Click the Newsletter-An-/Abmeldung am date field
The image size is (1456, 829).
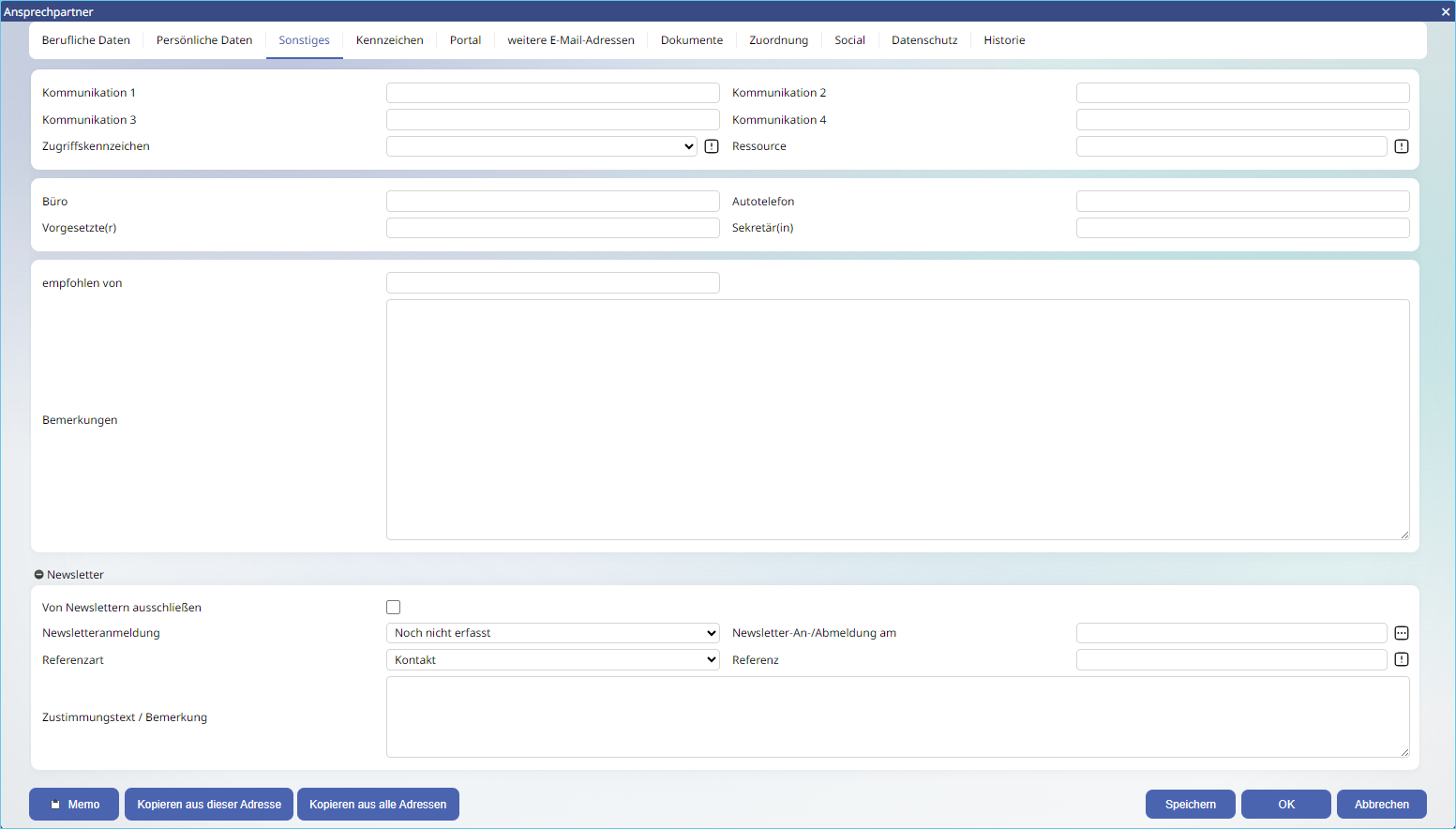(x=1232, y=633)
